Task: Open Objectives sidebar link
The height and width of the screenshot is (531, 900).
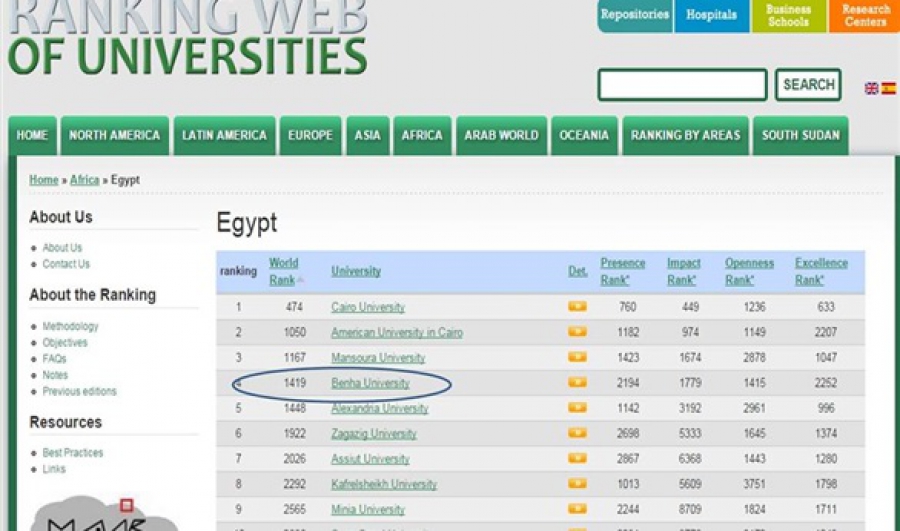Action: (65, 343)
